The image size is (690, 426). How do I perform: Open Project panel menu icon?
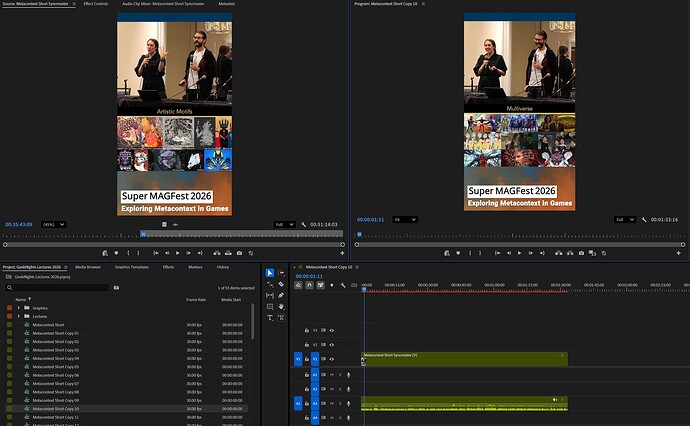click(66, 267)
